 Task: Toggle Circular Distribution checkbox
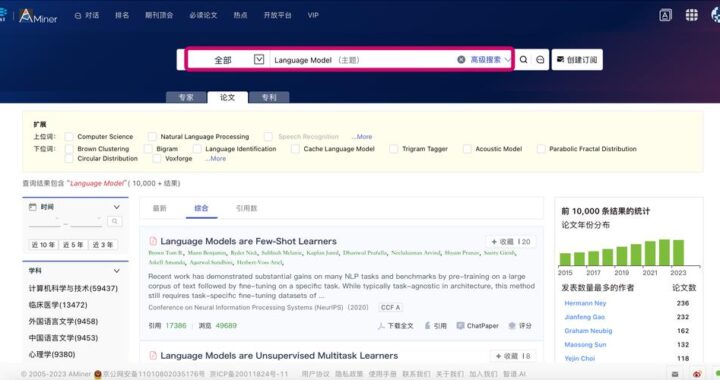click(x=69, y=158)
